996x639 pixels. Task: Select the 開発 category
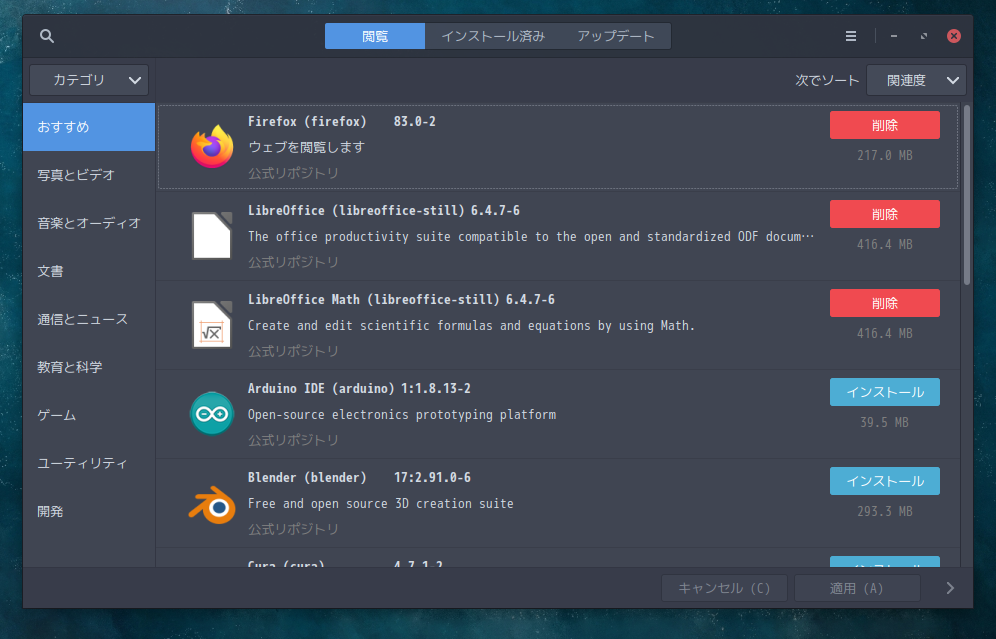pyautogui.click(x=89, y=511)
